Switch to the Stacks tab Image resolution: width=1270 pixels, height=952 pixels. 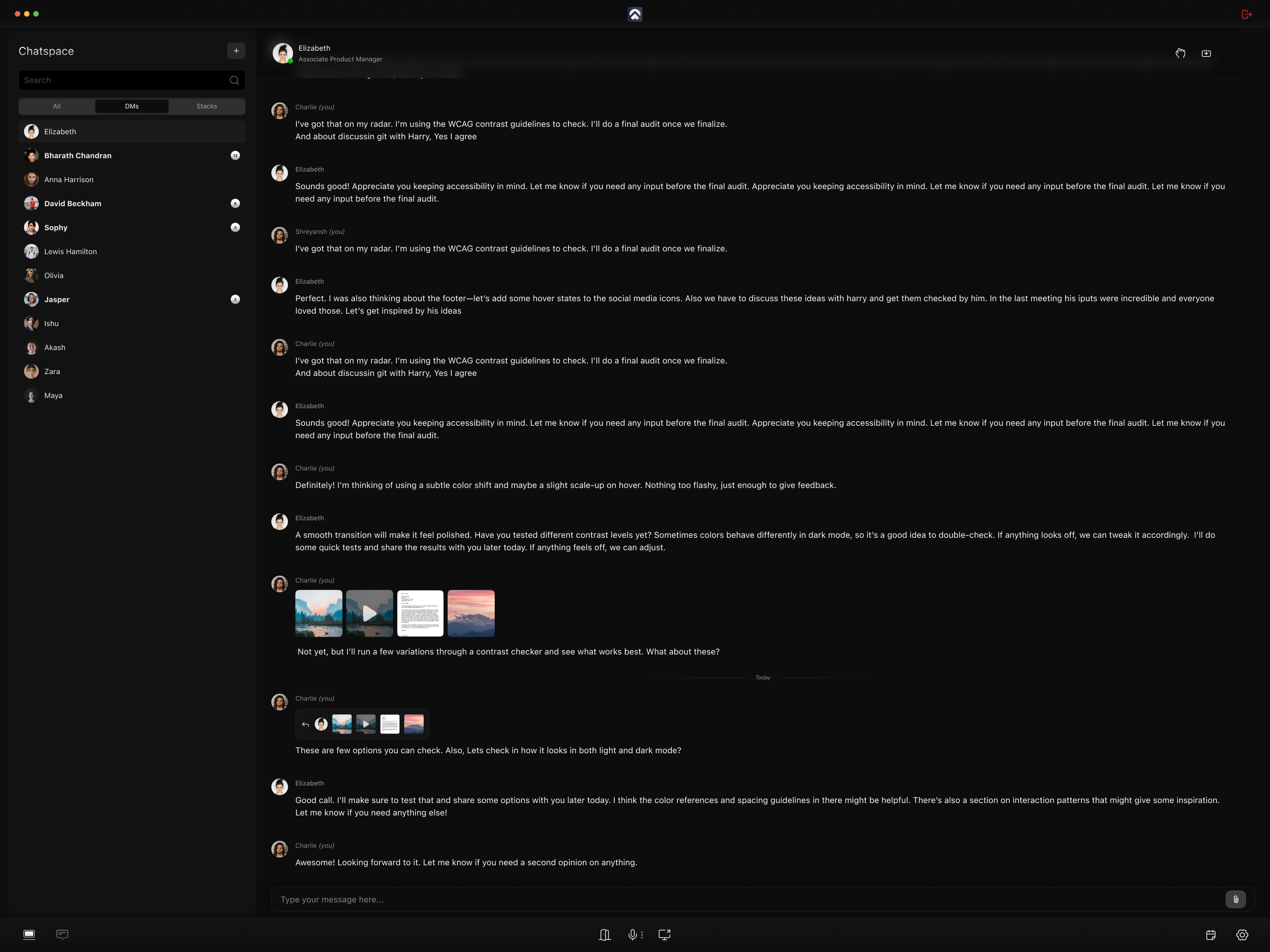207,106
